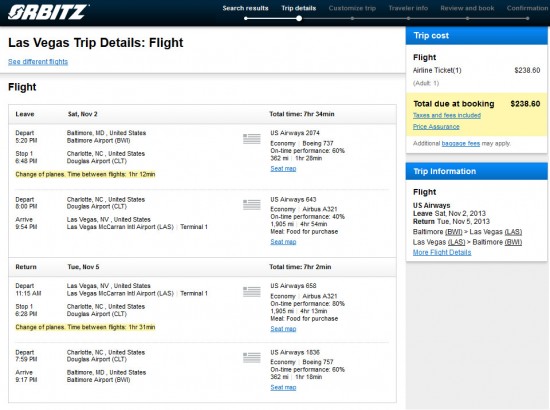Click the baggage fees link
This screenshot has width=550, height=410.
(x=461, y=143)
